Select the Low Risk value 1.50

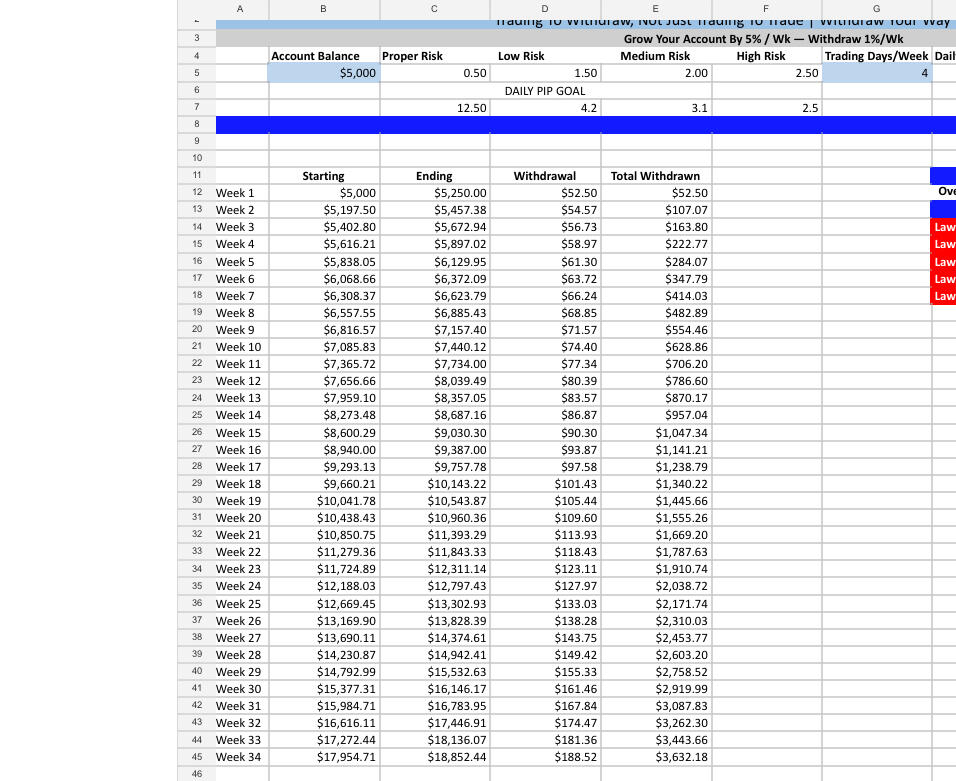click(545, 73)
